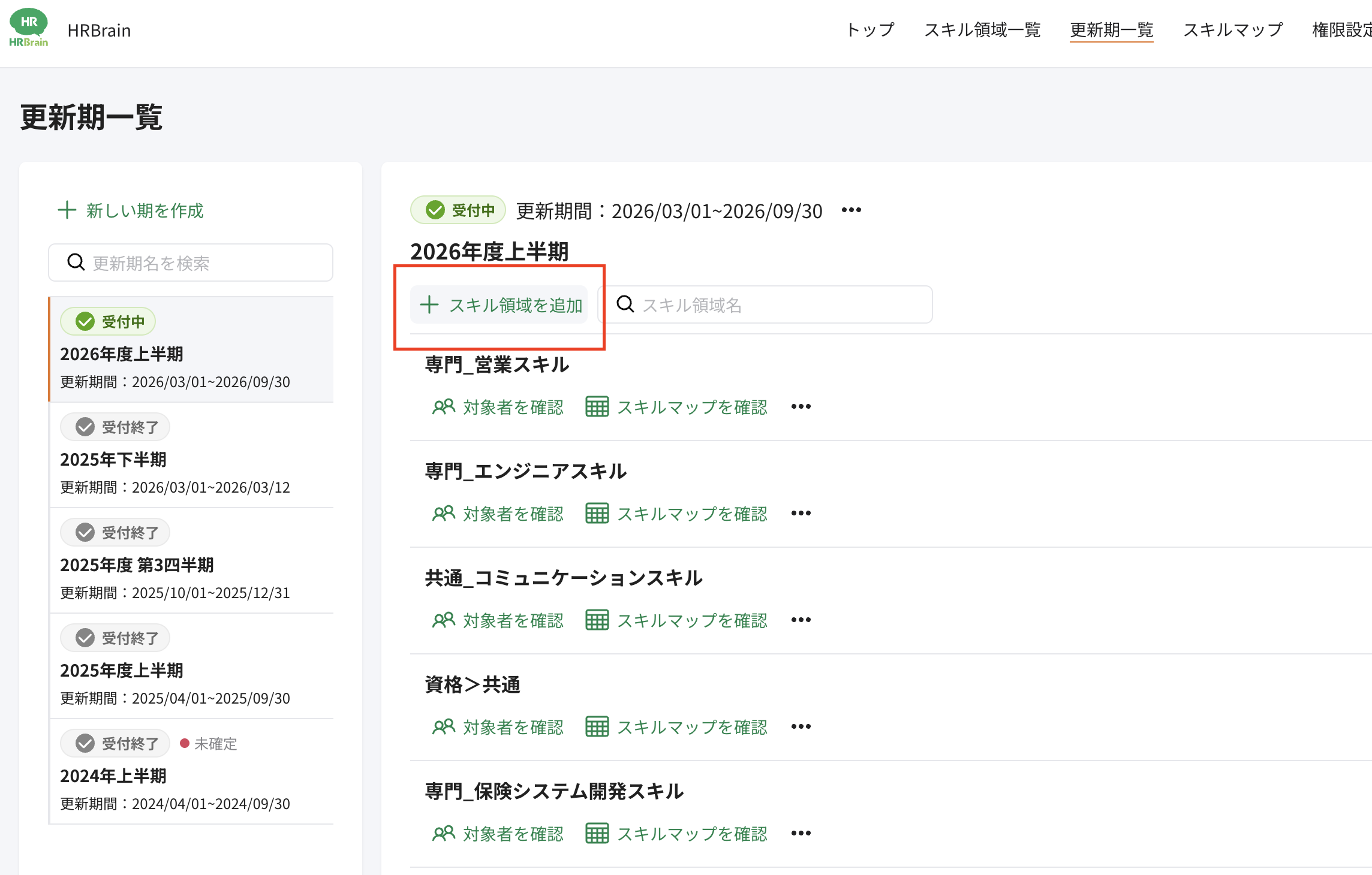Click the table grid icon under 専門_エンジニアスキル

tap(597, 514)
